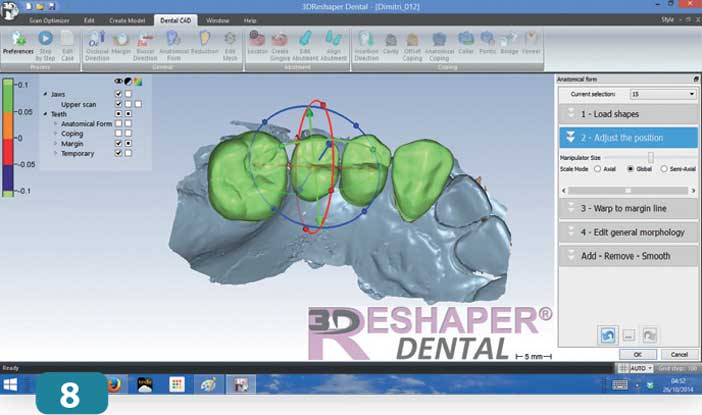Open the Current selection dropdown
This screenshot has width=702, height=415.
click(x=663, y=94)
